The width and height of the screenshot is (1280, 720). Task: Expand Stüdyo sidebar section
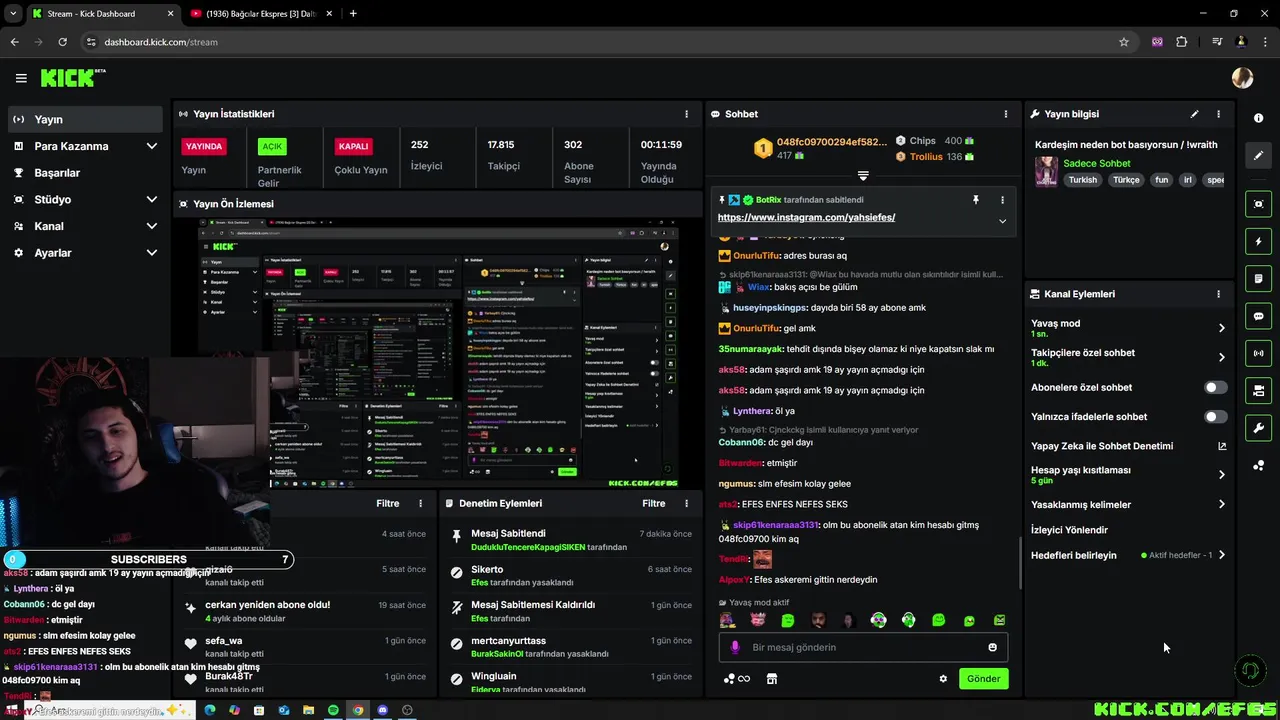(x=151, y=199)
